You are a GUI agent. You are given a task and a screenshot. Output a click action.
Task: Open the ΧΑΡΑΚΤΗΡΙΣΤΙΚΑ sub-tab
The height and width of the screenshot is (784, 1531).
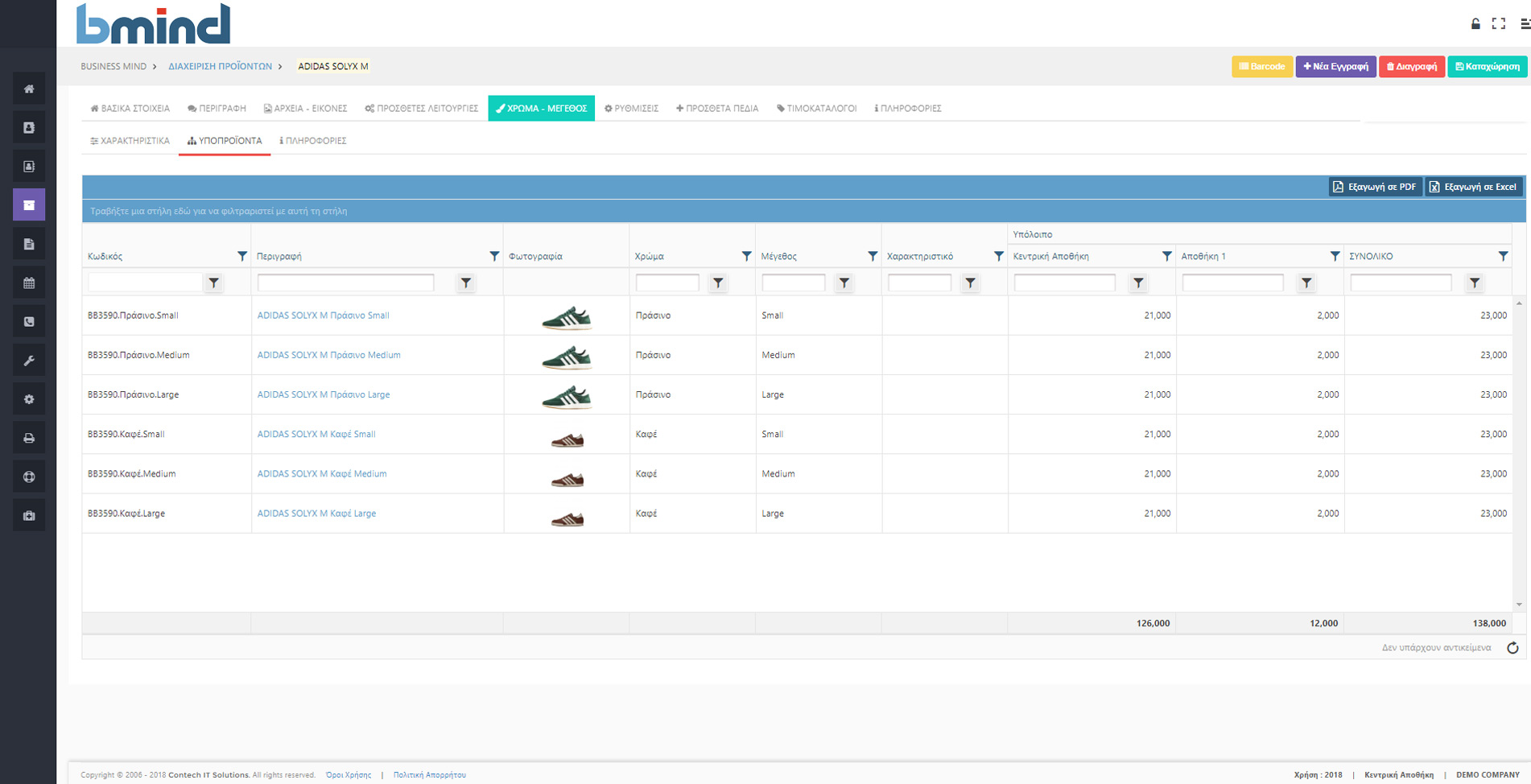130,141
